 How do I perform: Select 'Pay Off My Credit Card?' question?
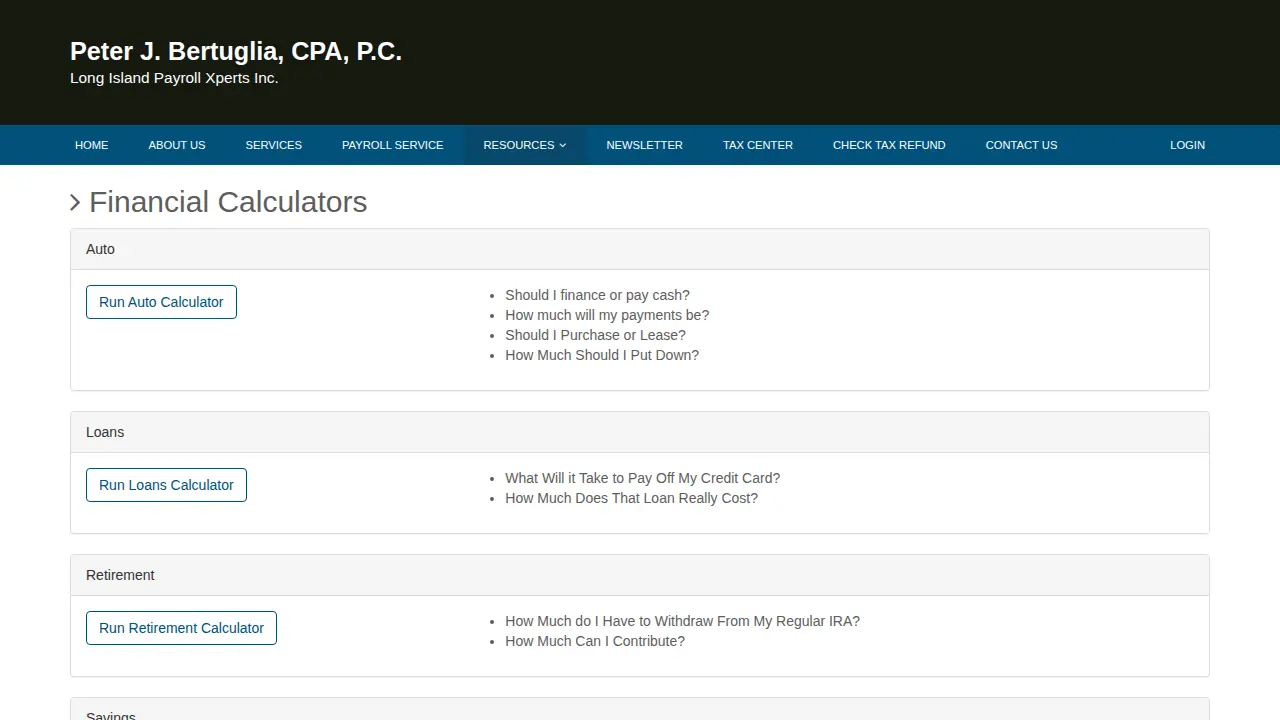click(642, 478)
